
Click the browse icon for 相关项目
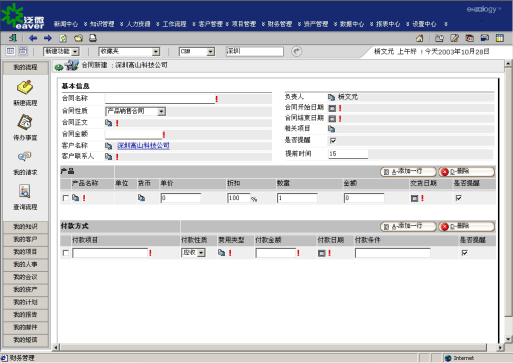[x=331, y=129]
